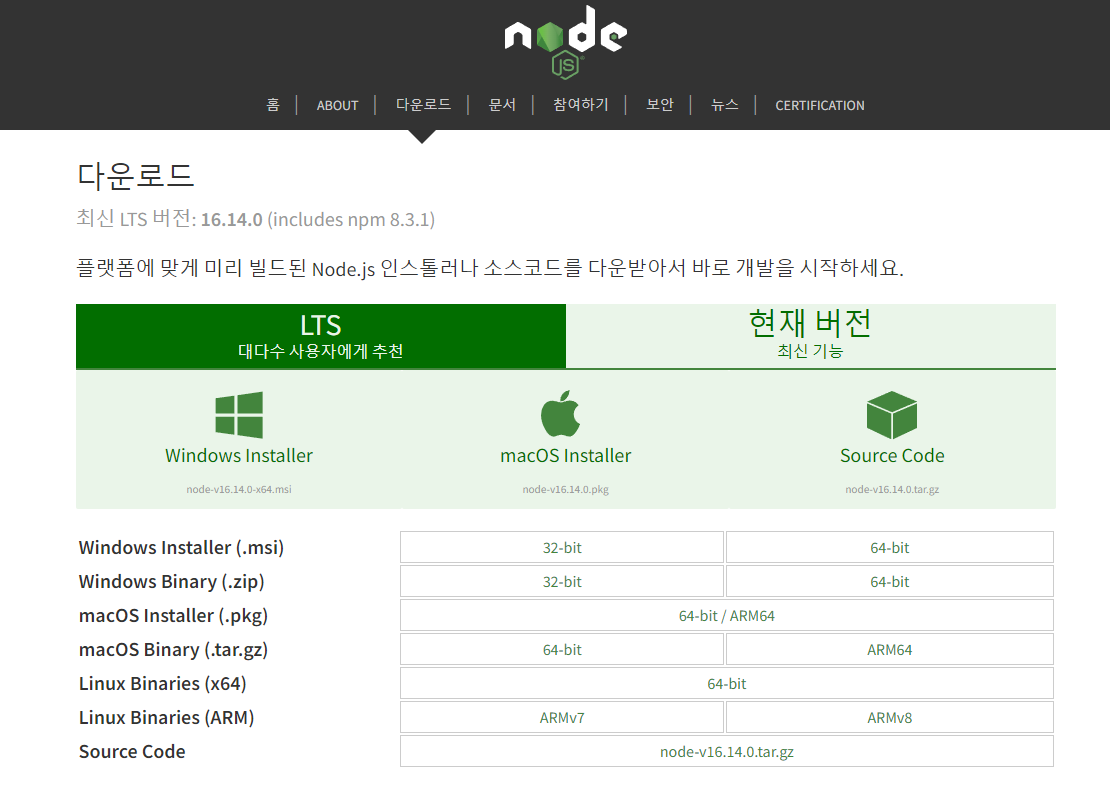Open the 뉴스 menu item
The image size is (1110, 786).
coord(724,105)
